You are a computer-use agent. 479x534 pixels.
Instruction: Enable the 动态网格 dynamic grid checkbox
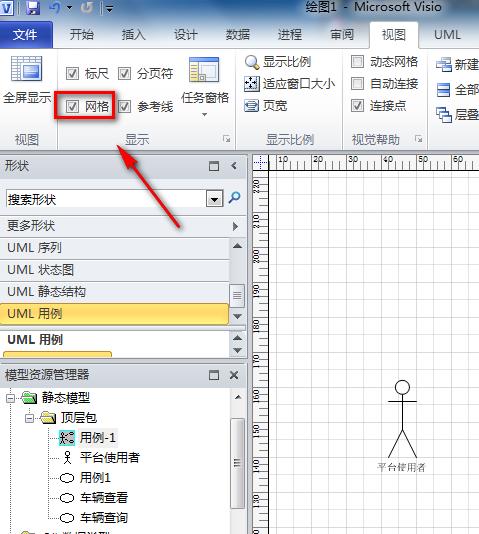point(357,62)
